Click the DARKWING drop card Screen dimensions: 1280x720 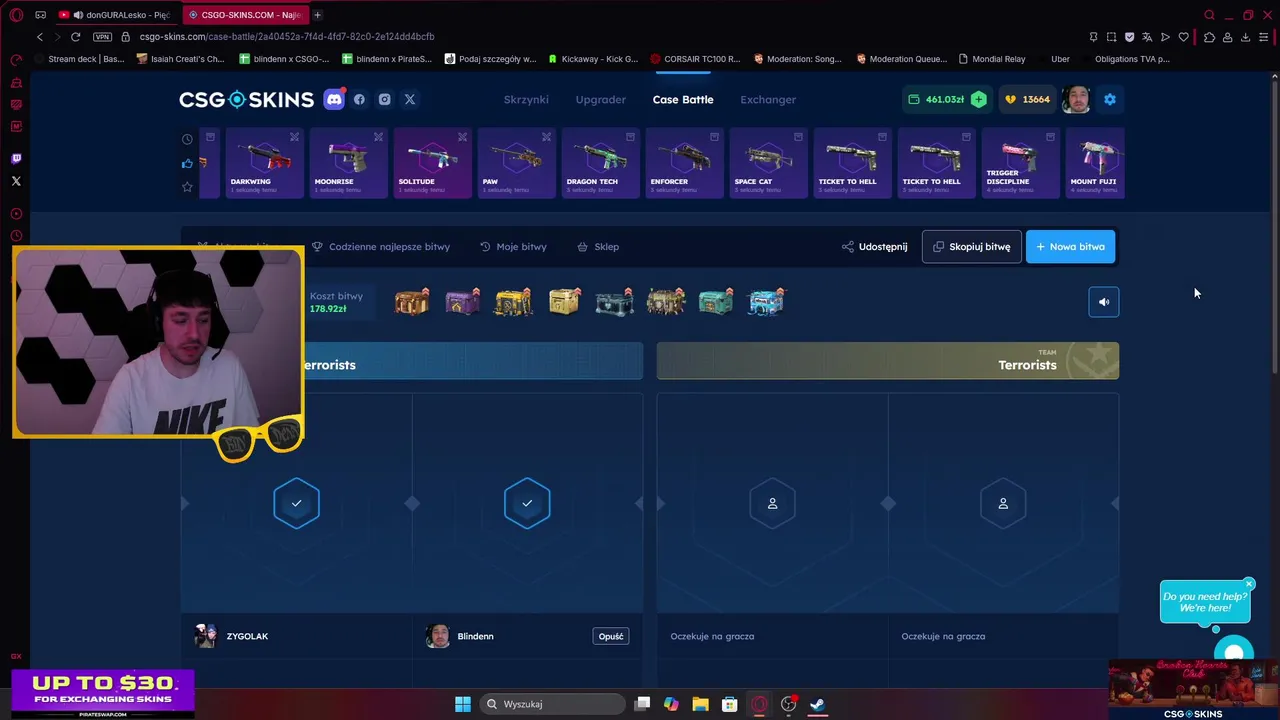[264, 163]
